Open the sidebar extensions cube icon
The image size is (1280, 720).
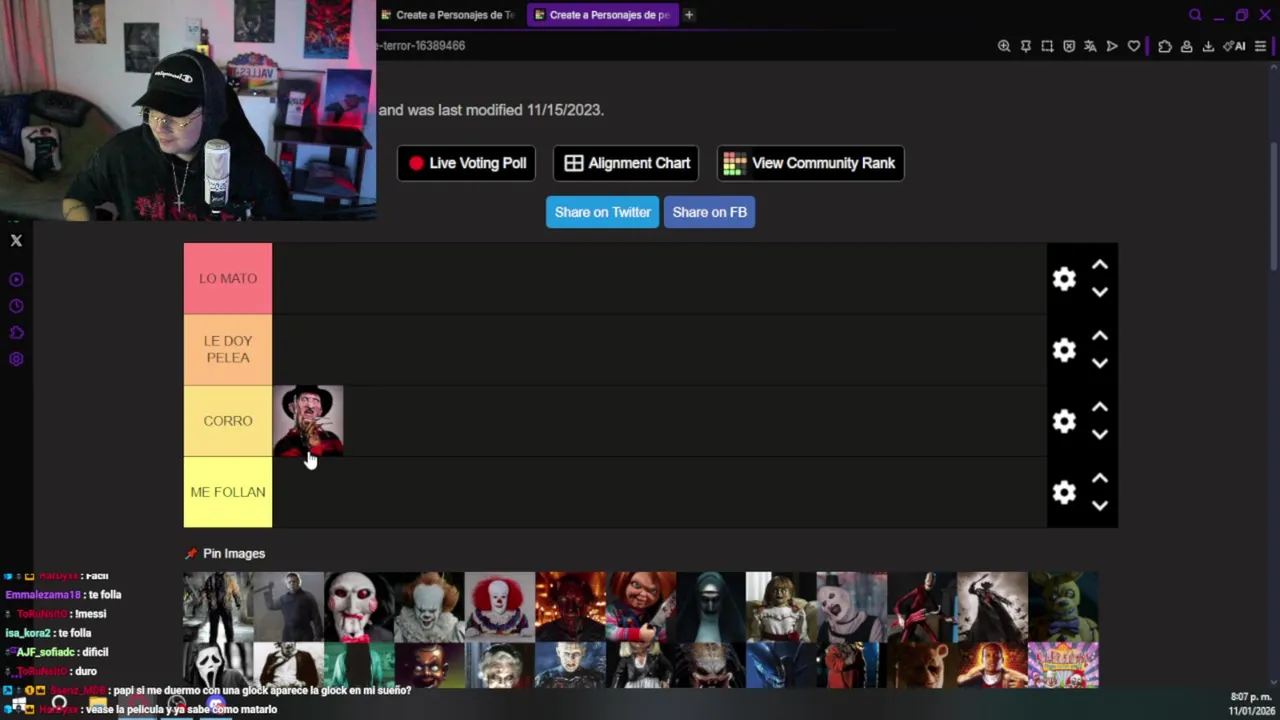16,333
